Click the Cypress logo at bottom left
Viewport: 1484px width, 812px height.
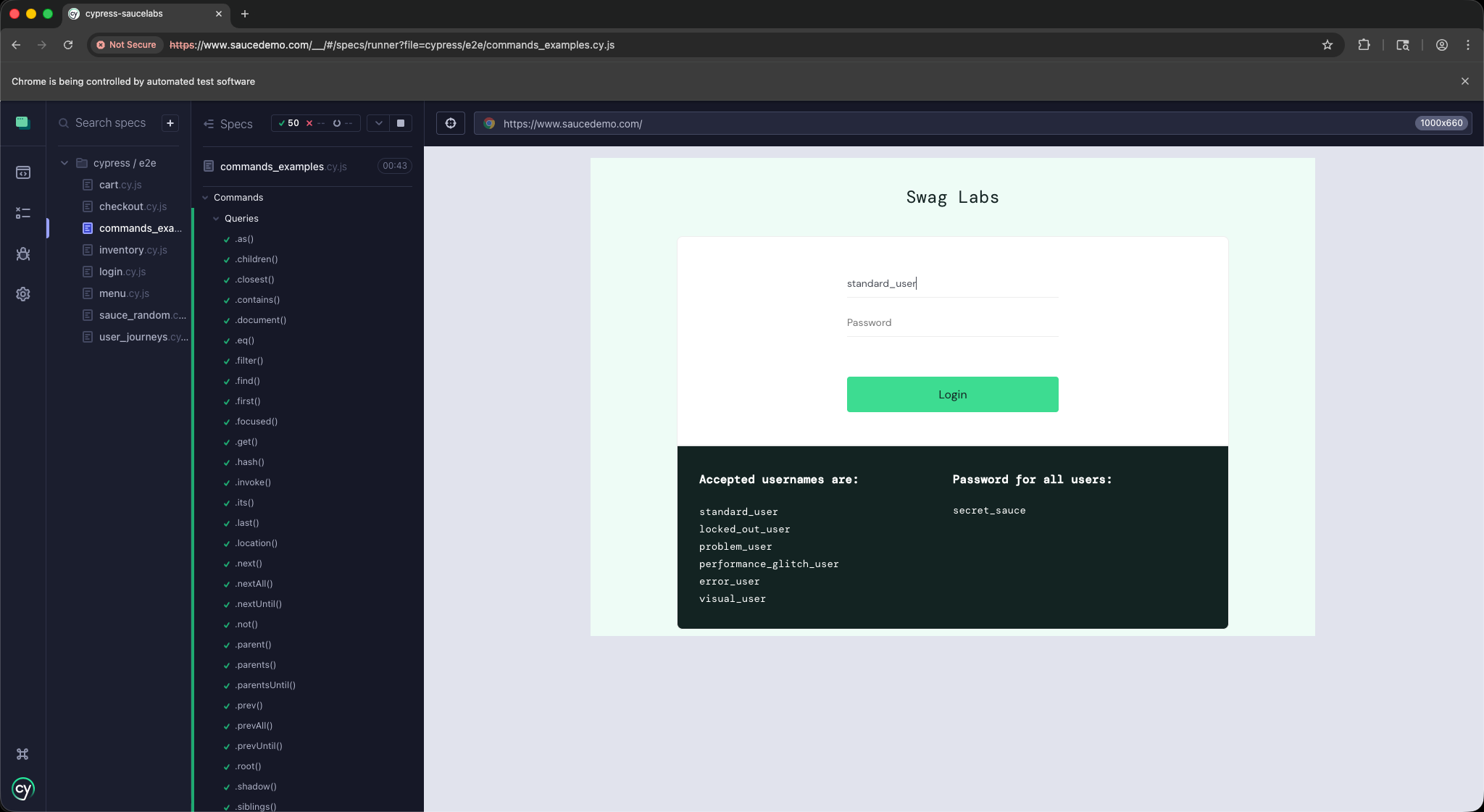click(x=22, y=790)
